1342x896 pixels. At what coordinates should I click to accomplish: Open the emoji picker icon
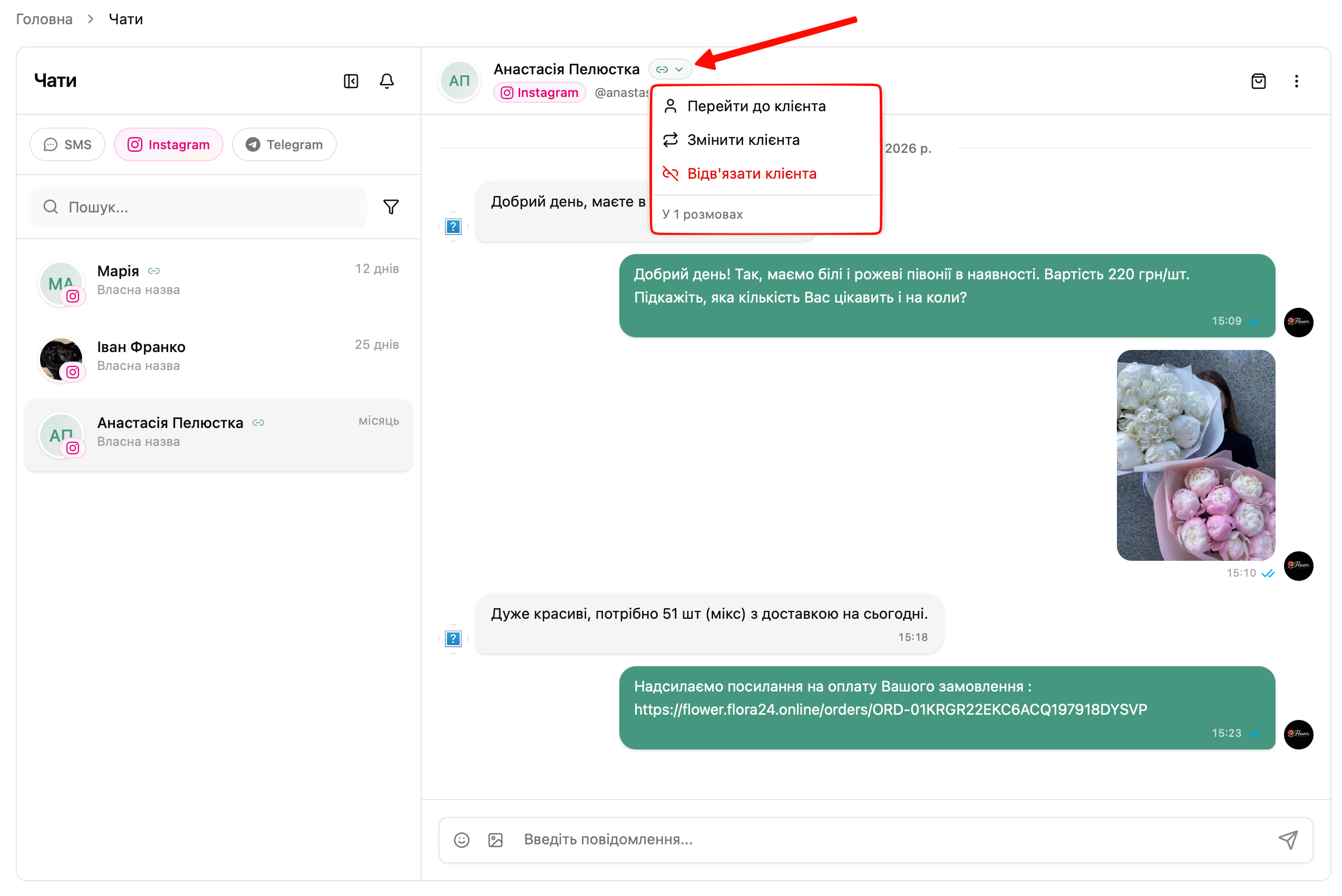(462, 840)
